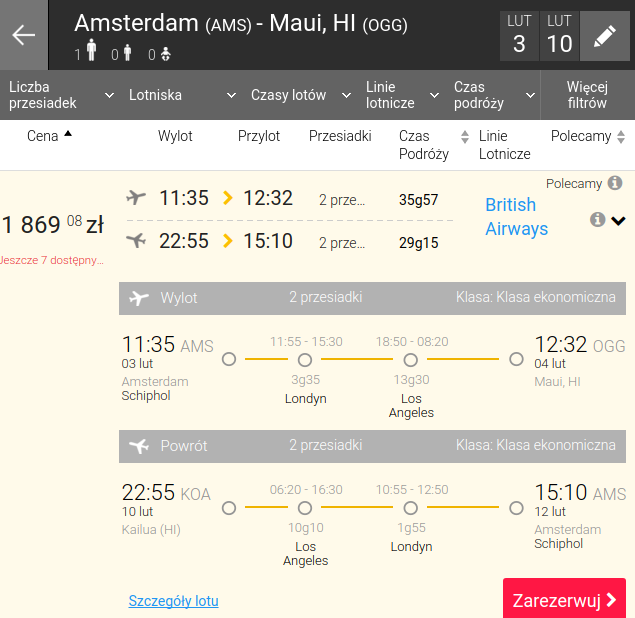Go back using the left arrow icon
Viewport: 635px width, 618px height.
click(x=23, y=35)
